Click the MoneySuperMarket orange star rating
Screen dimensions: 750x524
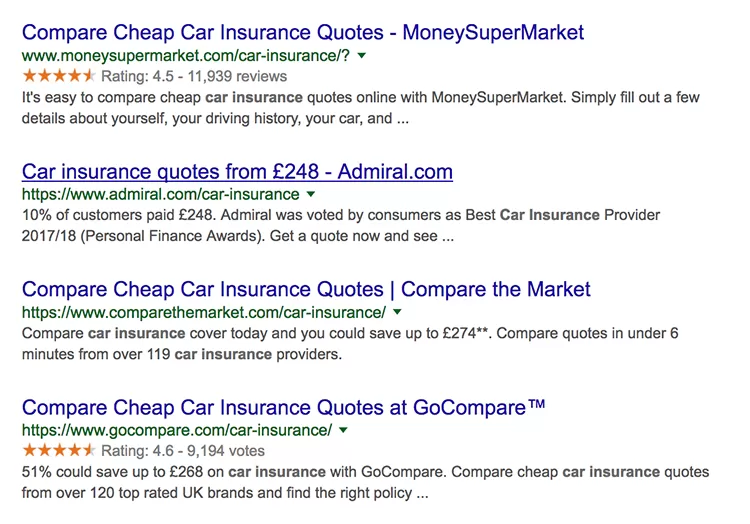(x=58, y=76)
